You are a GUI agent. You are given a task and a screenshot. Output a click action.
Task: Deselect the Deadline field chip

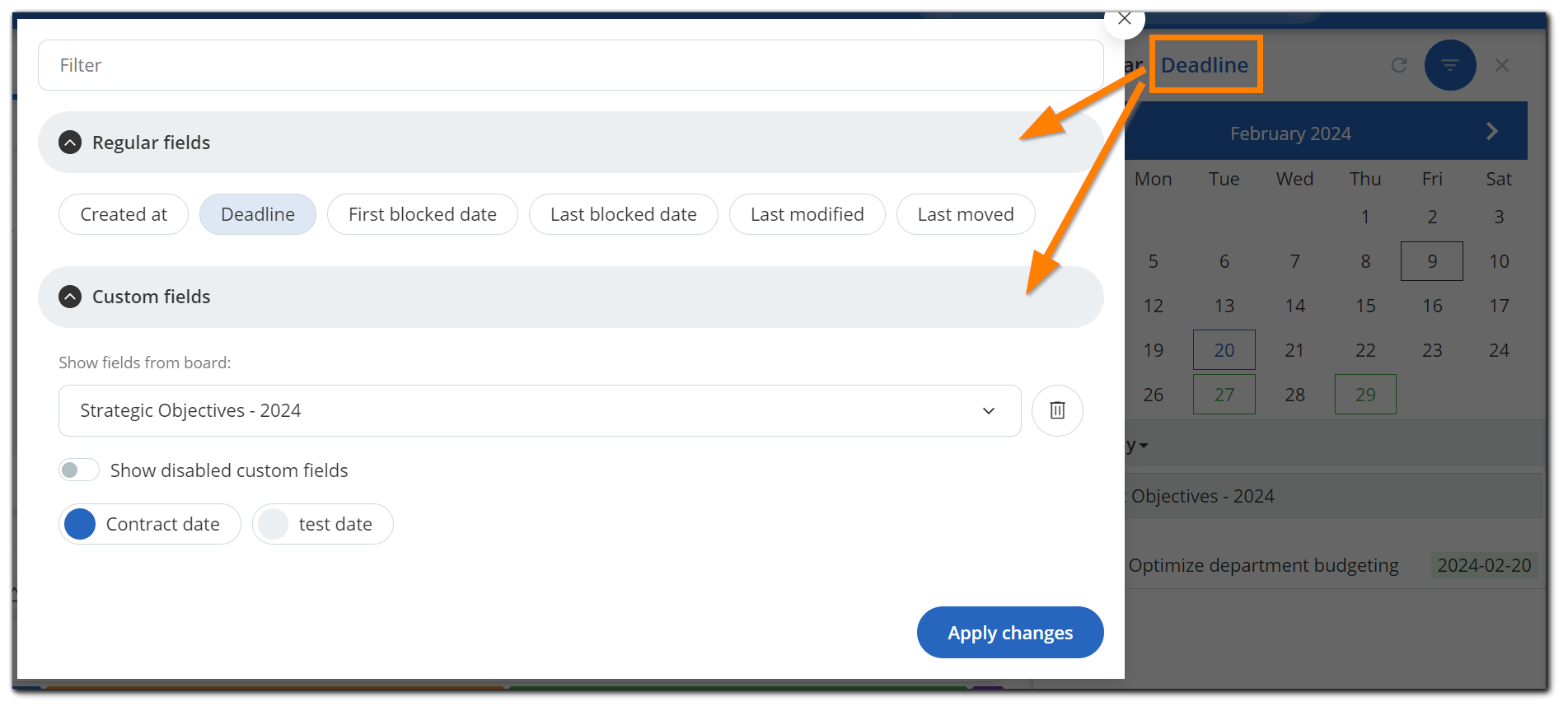pos(258,214)
